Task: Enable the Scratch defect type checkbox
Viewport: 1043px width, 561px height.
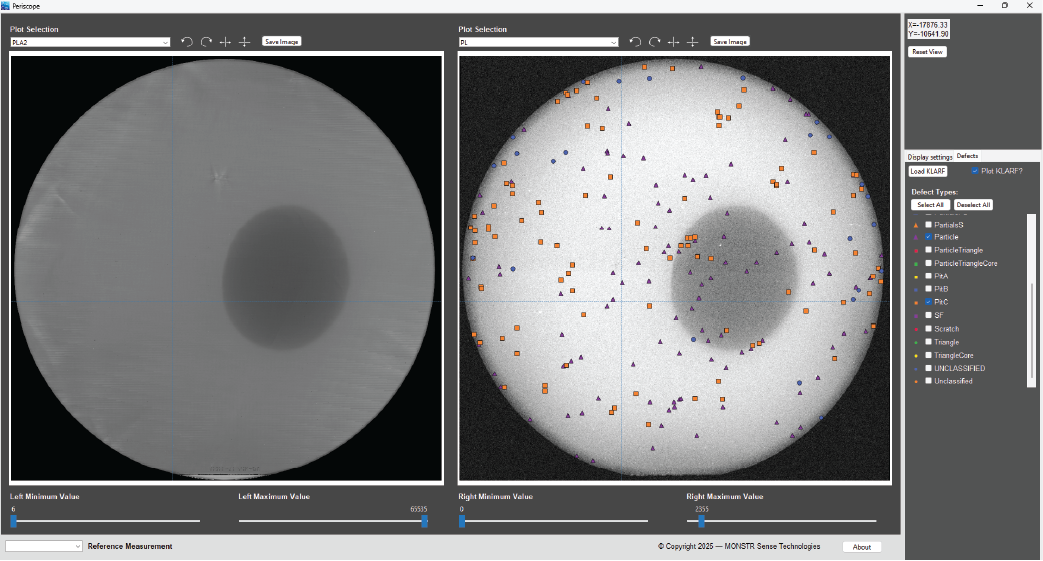Action: 928,329
